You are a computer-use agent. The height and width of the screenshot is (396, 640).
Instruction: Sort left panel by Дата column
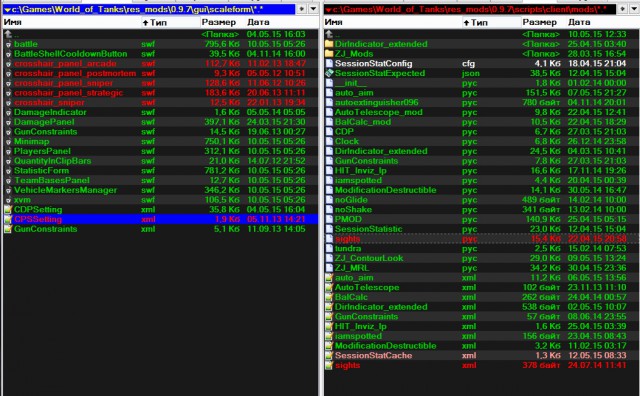[282, 22]
